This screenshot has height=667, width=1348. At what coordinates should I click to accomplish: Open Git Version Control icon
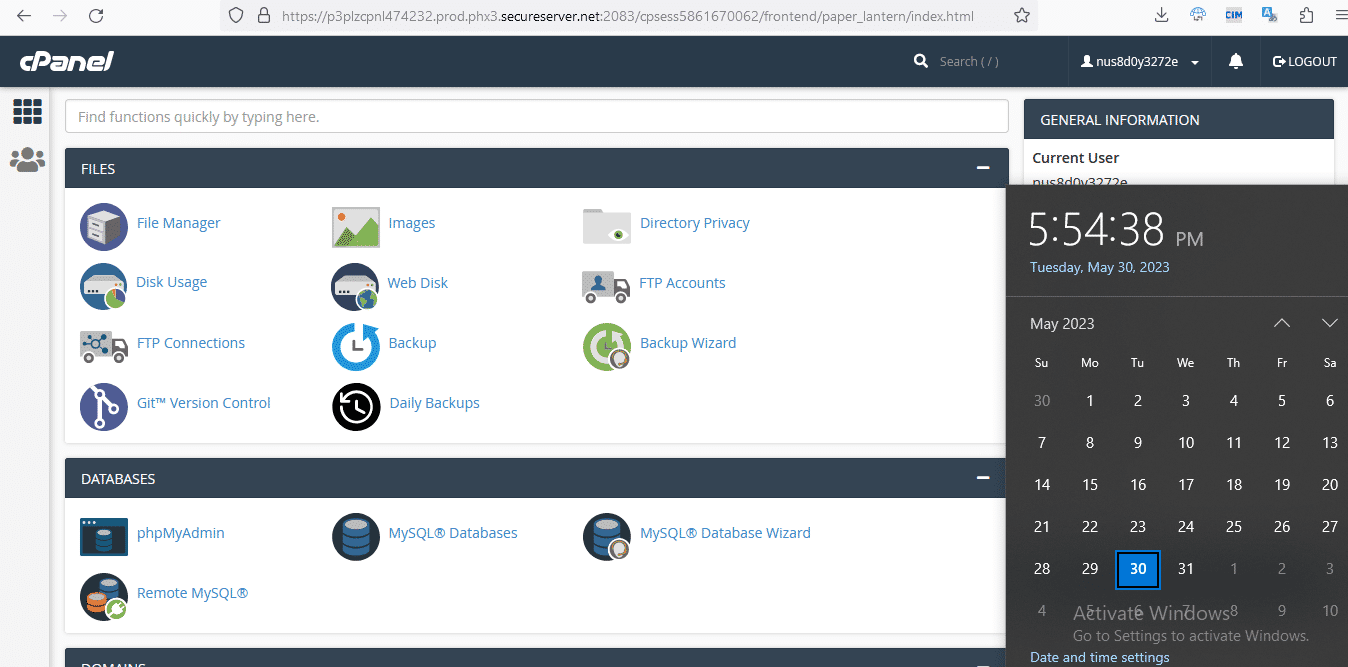(x=104, y=406)
